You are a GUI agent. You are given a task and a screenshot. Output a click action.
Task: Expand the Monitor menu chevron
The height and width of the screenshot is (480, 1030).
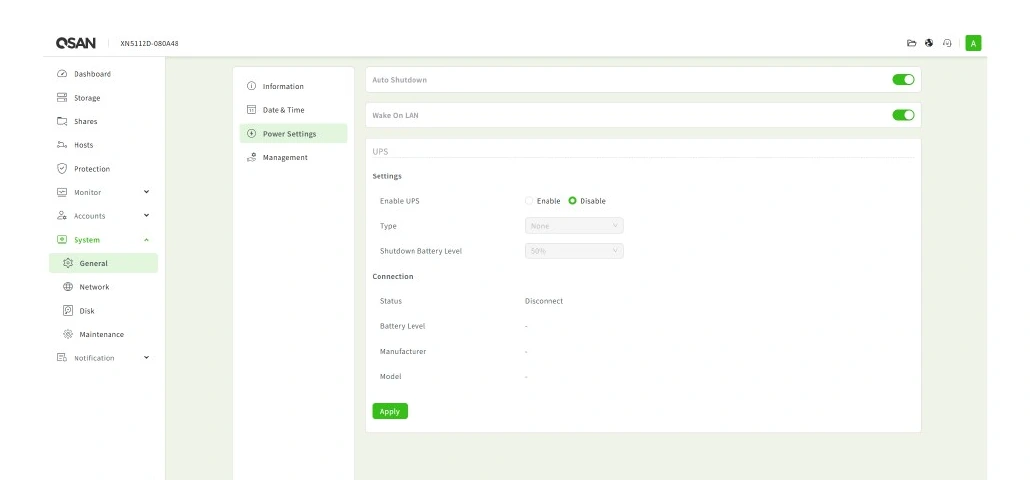point(146,192)
